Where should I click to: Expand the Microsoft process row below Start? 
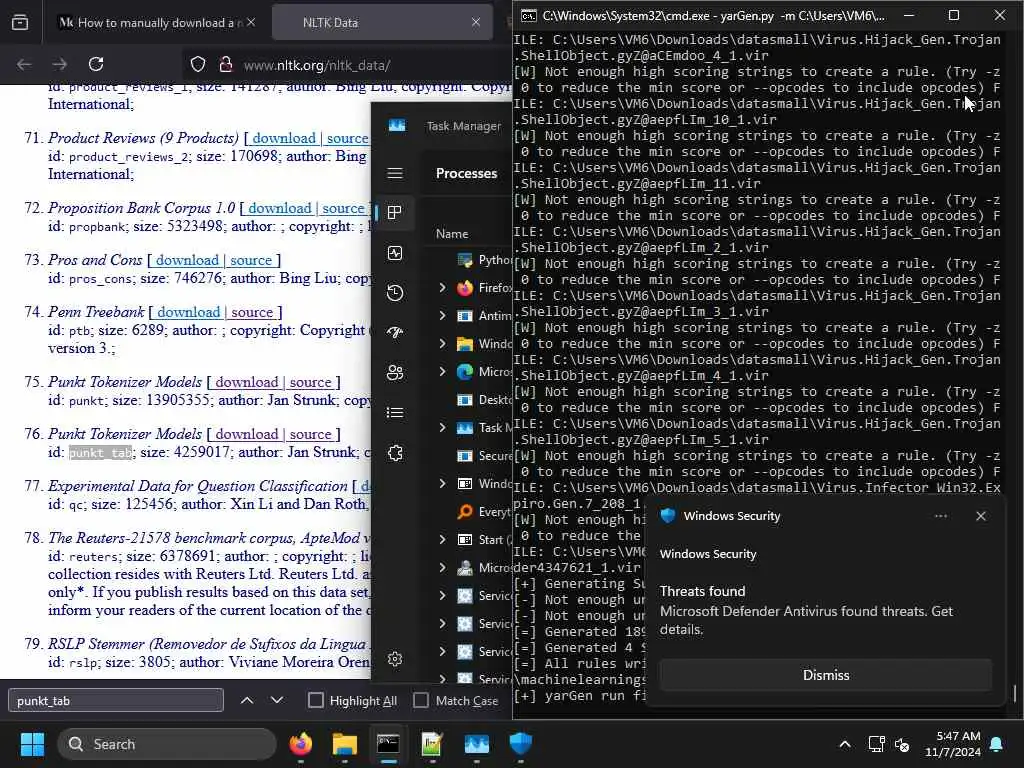443,568
